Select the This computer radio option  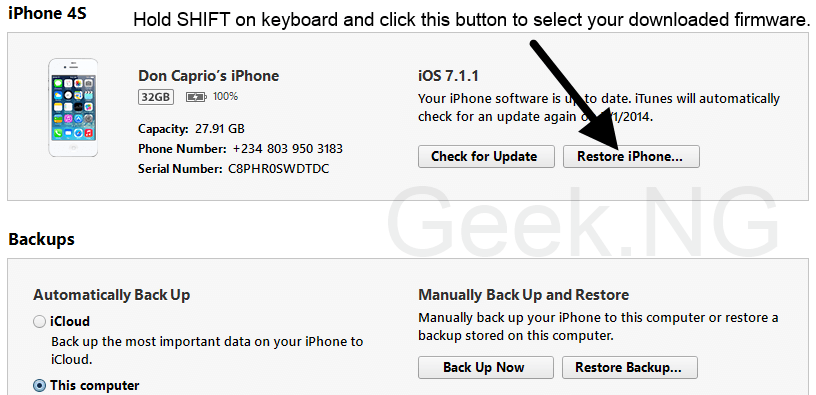click(40, 386)
